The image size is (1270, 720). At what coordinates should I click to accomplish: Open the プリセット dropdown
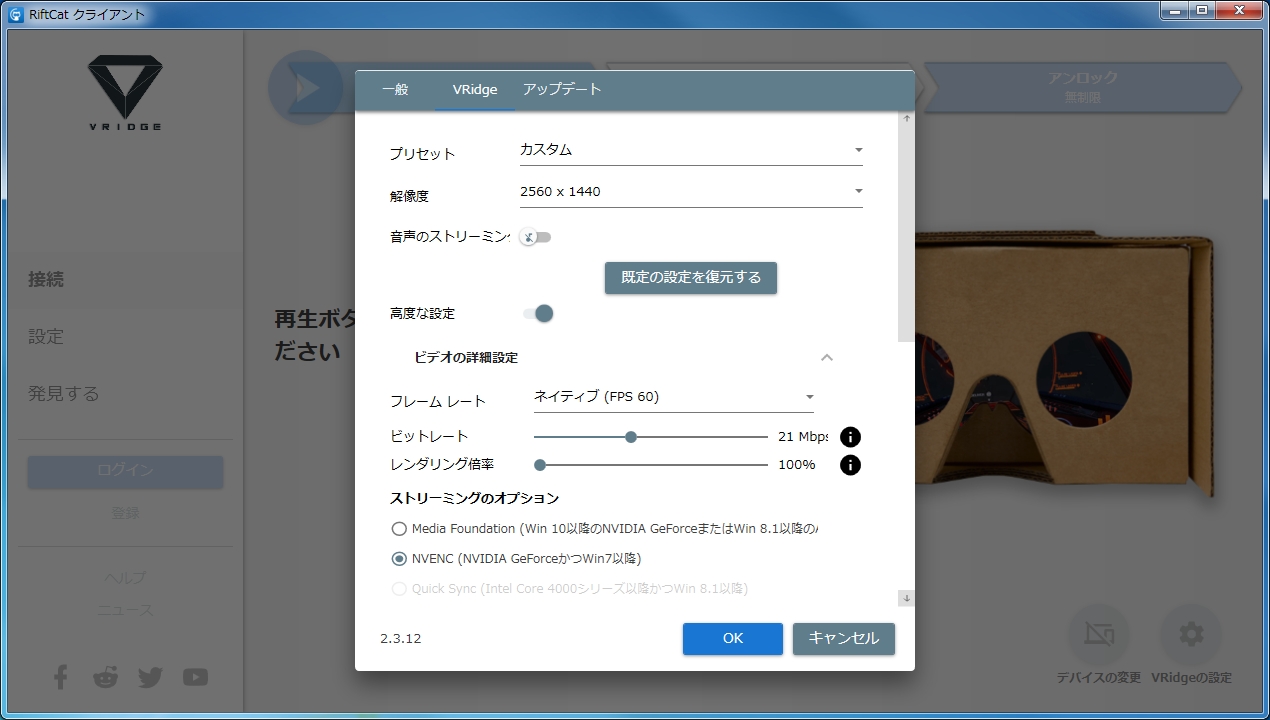(691, 150)
